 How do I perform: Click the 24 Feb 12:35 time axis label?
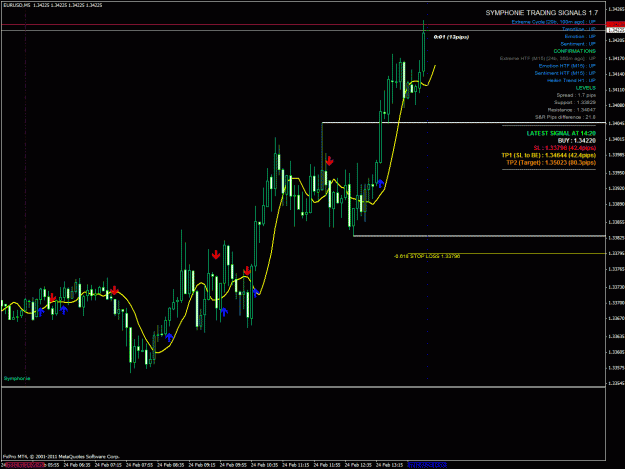tap(358, 465)
